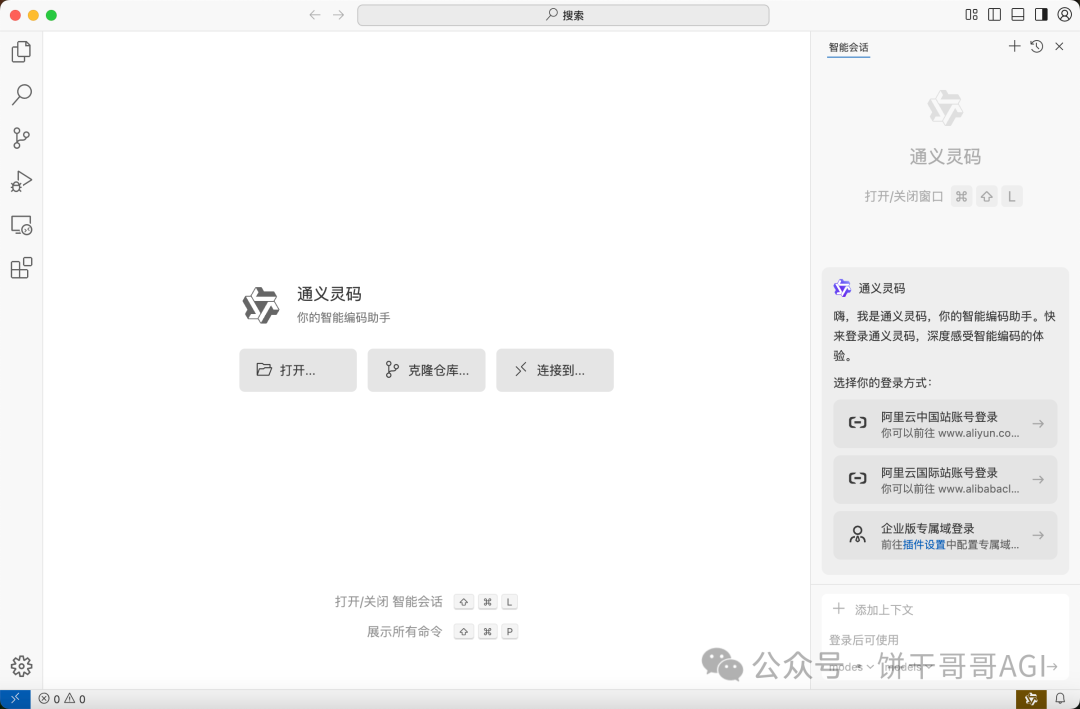Click the send arrow in chat input
Screen dimensions: 1080x709
point(1052,666)
